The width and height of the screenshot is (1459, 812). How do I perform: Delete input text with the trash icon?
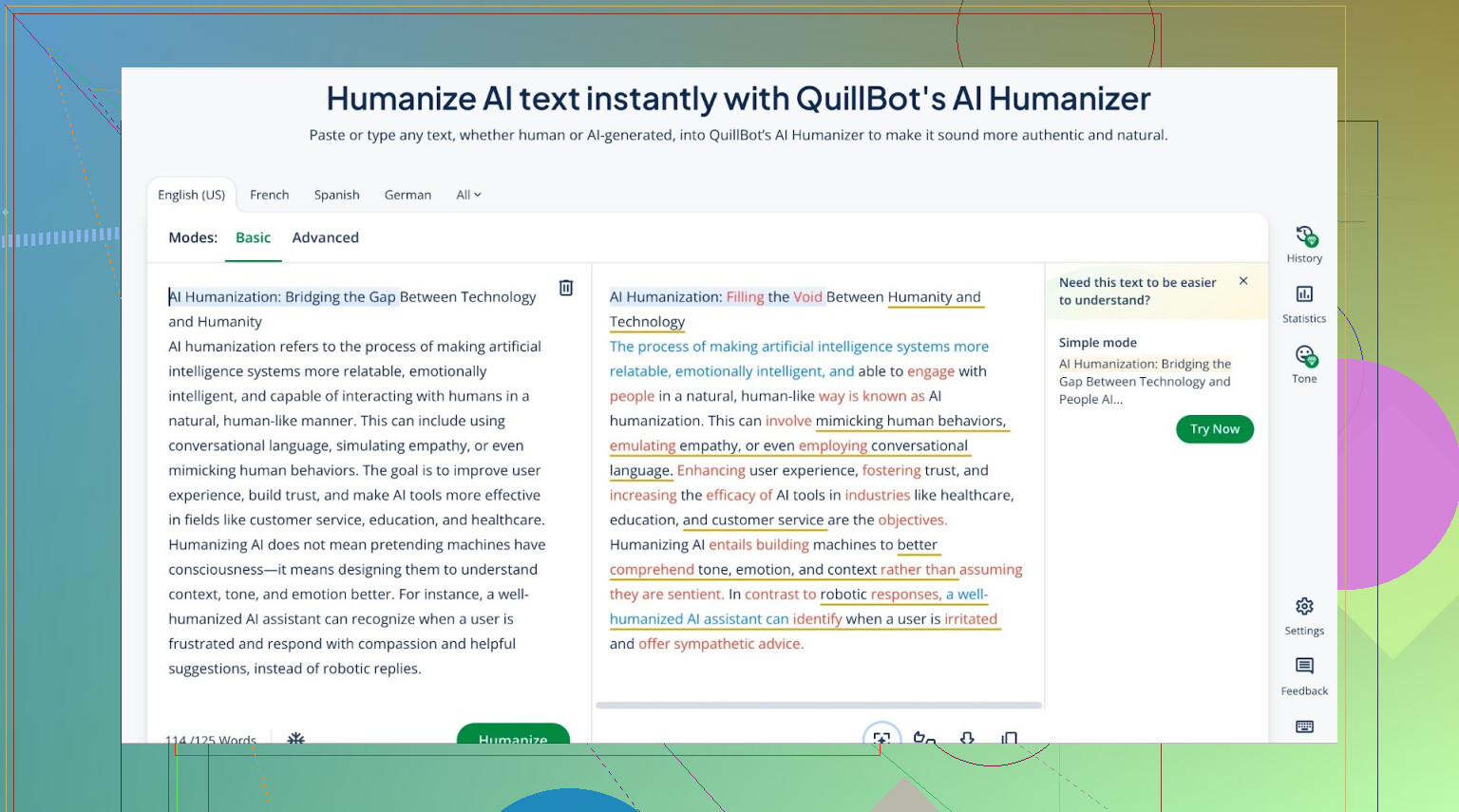pyautogui.click(x=566, y=288)
